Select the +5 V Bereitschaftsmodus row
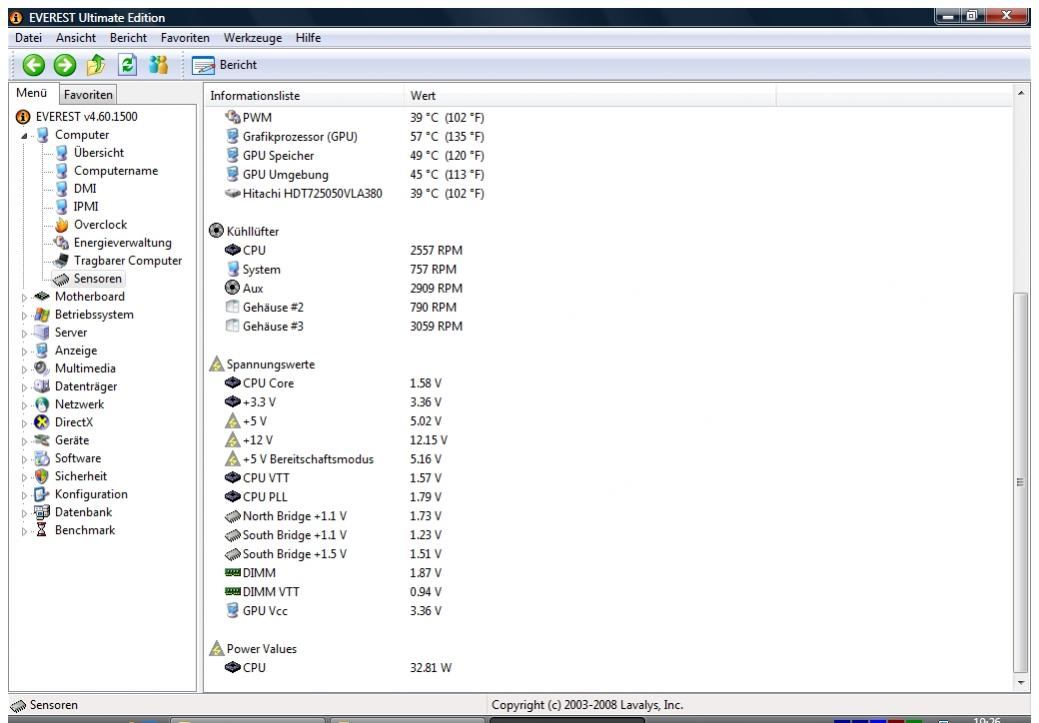 click(333, 459)
